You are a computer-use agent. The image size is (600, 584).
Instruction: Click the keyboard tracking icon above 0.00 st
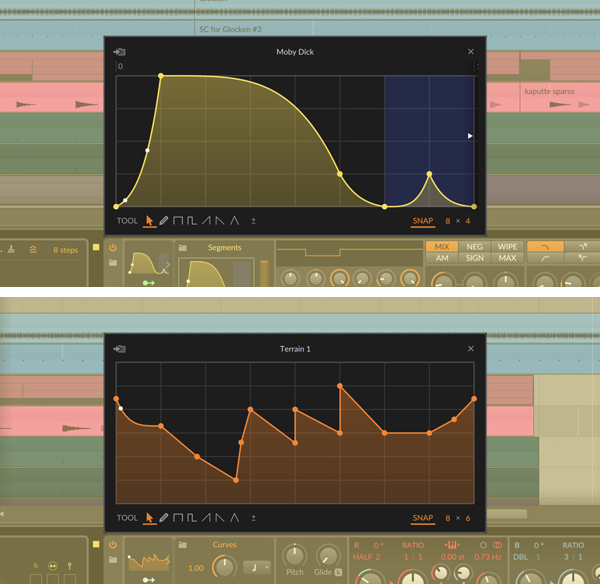[452, 545]
